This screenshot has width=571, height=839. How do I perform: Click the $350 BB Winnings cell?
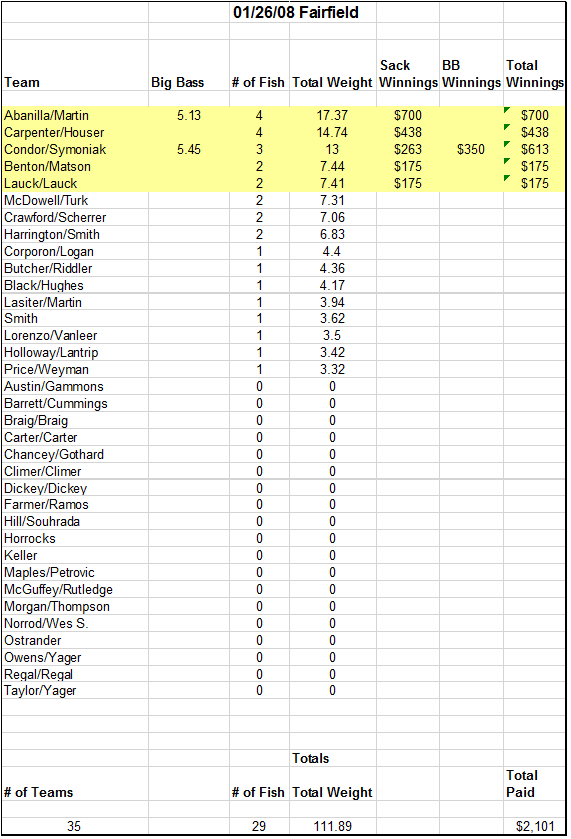(471, 149)
